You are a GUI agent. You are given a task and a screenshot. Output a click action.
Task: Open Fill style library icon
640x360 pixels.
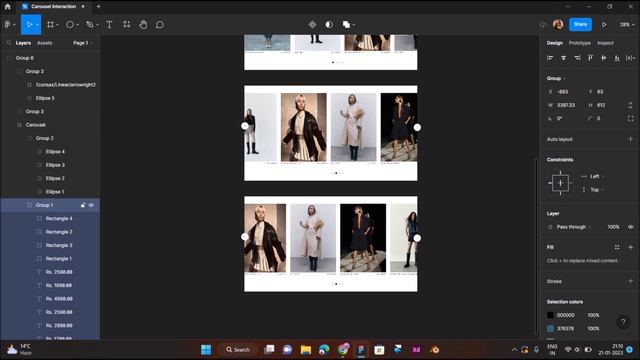(617, 247)
